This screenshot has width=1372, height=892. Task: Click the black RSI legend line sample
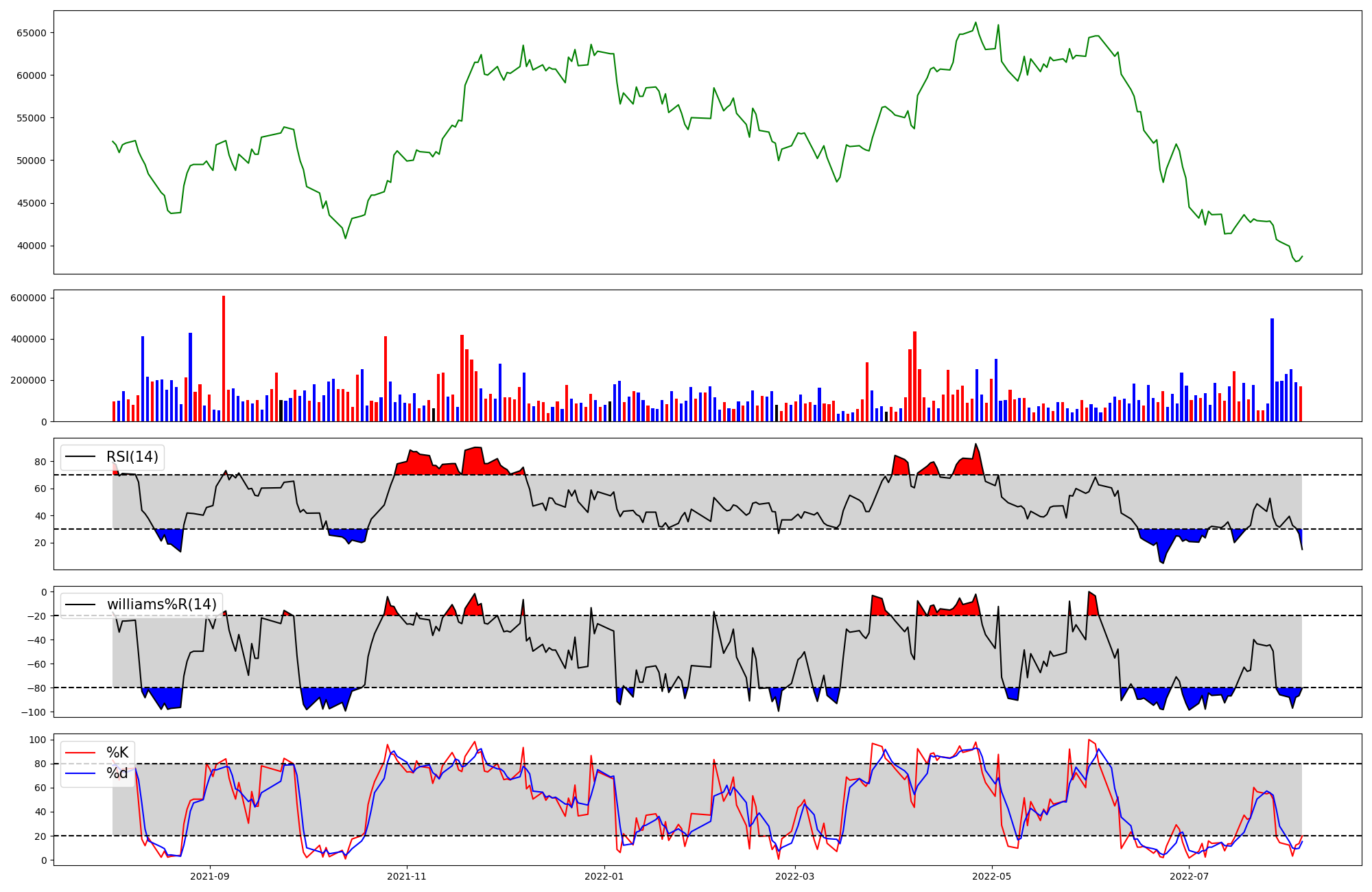click(80, 457)
